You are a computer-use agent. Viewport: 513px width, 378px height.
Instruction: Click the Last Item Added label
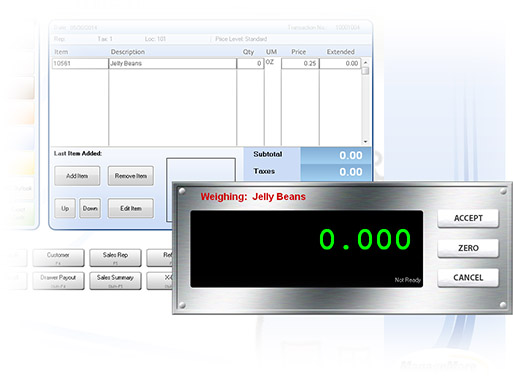78,154
